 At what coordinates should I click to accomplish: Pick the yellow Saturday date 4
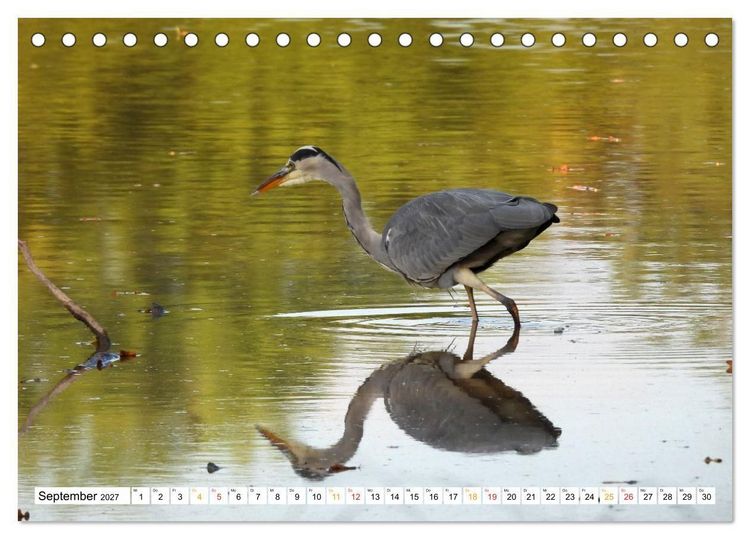pyautogui.click(x=199, y=496)
